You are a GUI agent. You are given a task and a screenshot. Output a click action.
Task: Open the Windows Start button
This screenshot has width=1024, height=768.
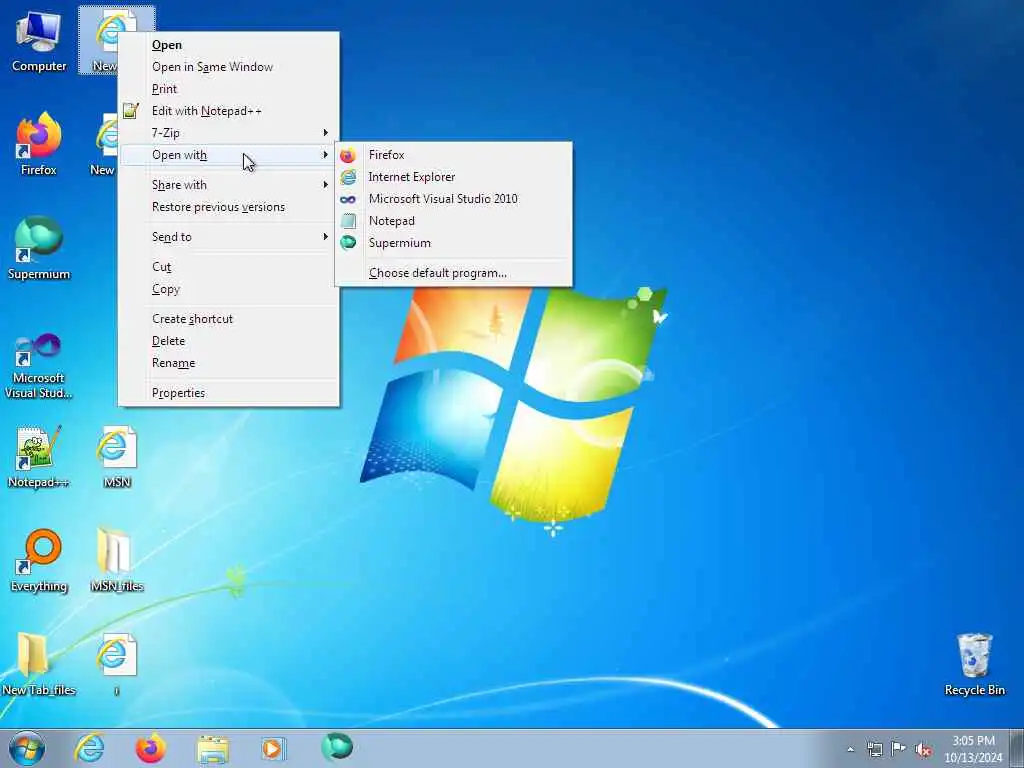tap(27, 748)
